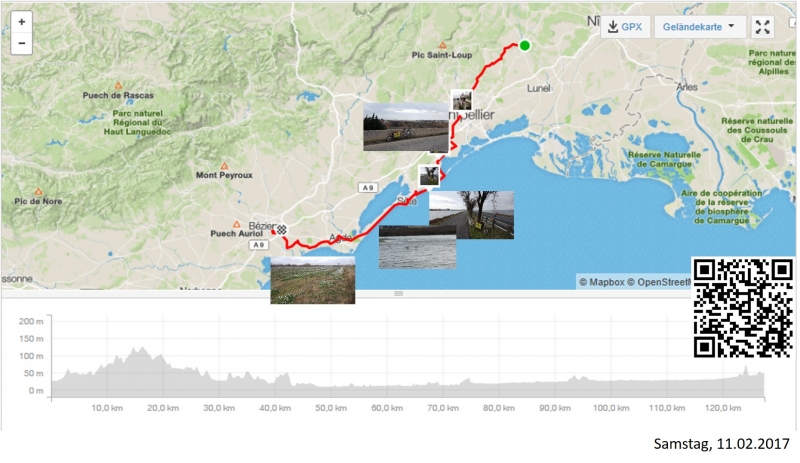This screenshot has width=800, height=463.
Task: Open the Geländekarte map style dropdown
Action: [x=699, y=27]
